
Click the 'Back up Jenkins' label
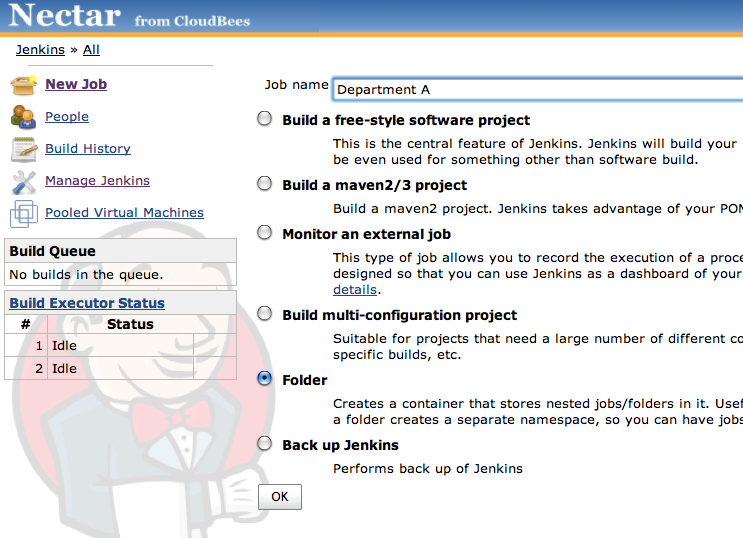click(340, 445)
